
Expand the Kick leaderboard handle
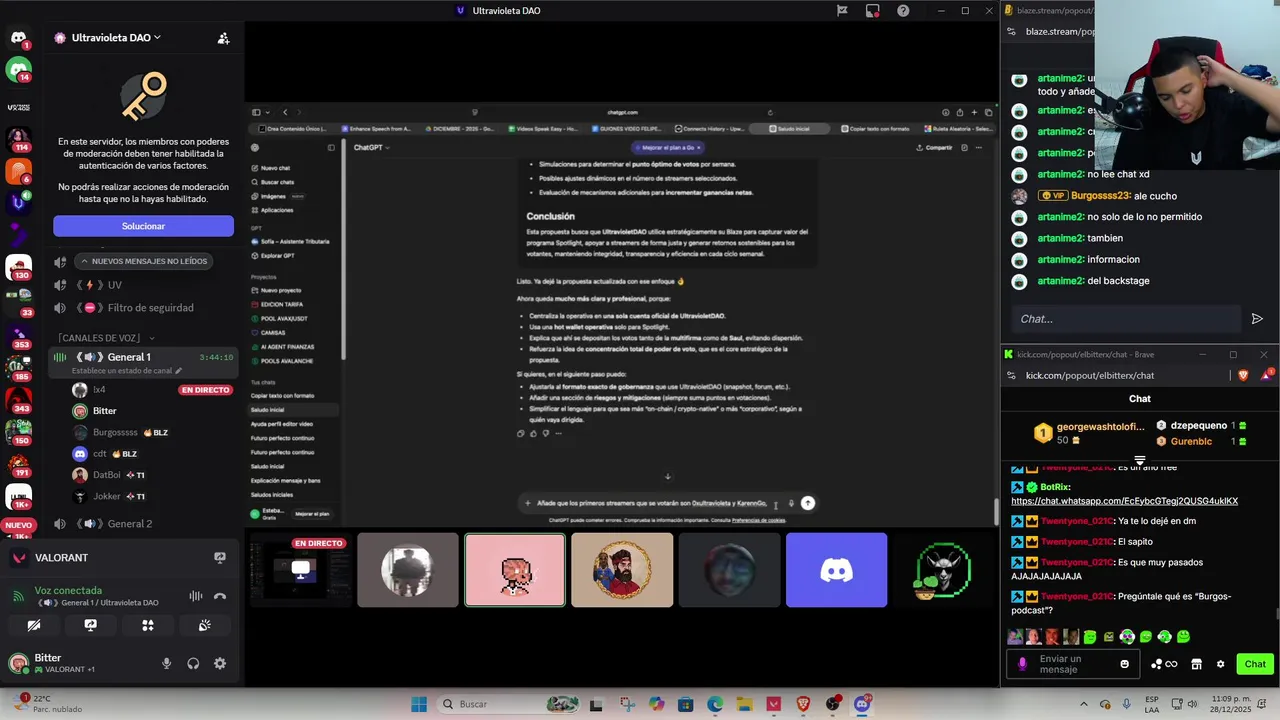coord(1140,461)
